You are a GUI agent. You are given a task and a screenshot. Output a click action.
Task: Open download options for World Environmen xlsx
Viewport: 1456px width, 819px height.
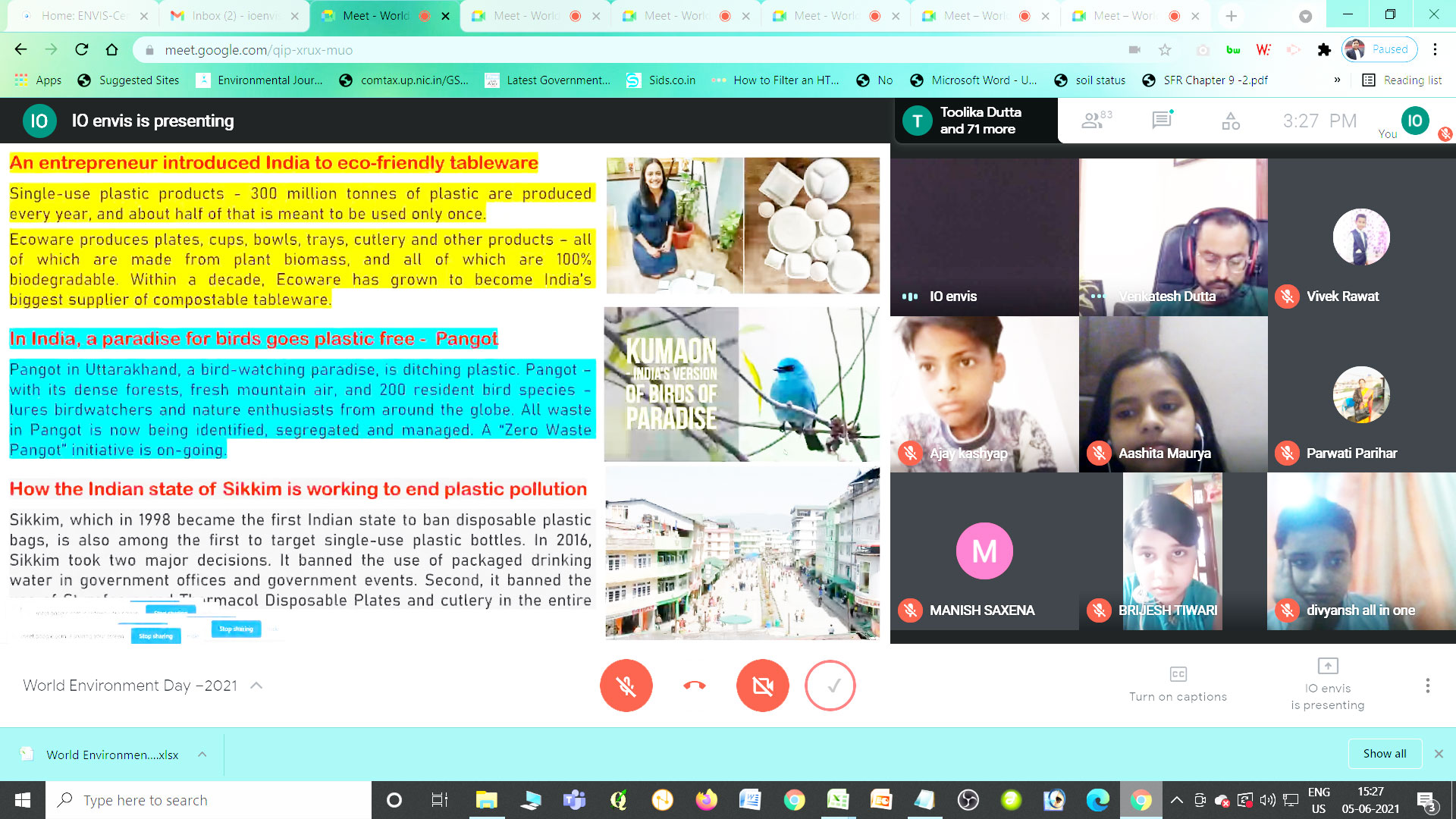202,755
